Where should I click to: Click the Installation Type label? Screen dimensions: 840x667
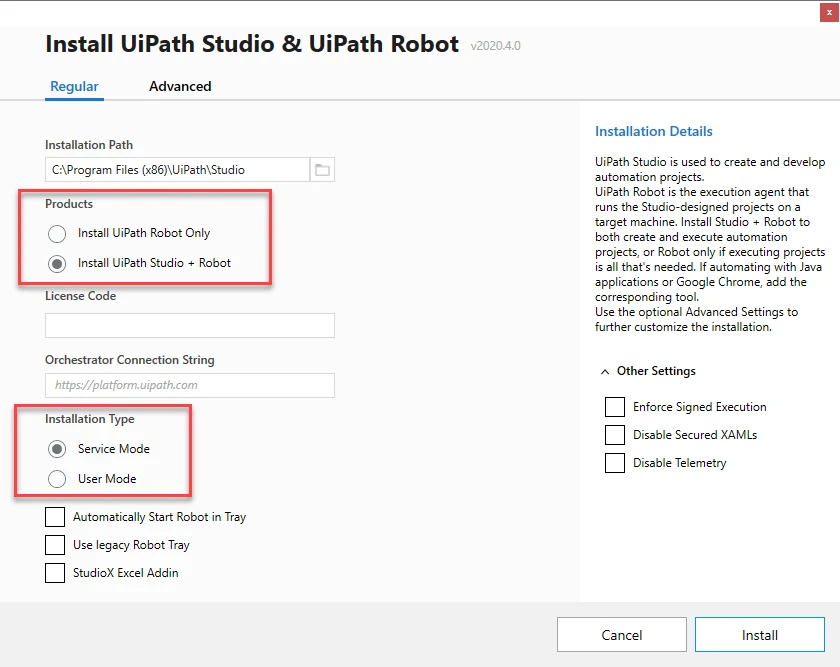coord(89,419)
